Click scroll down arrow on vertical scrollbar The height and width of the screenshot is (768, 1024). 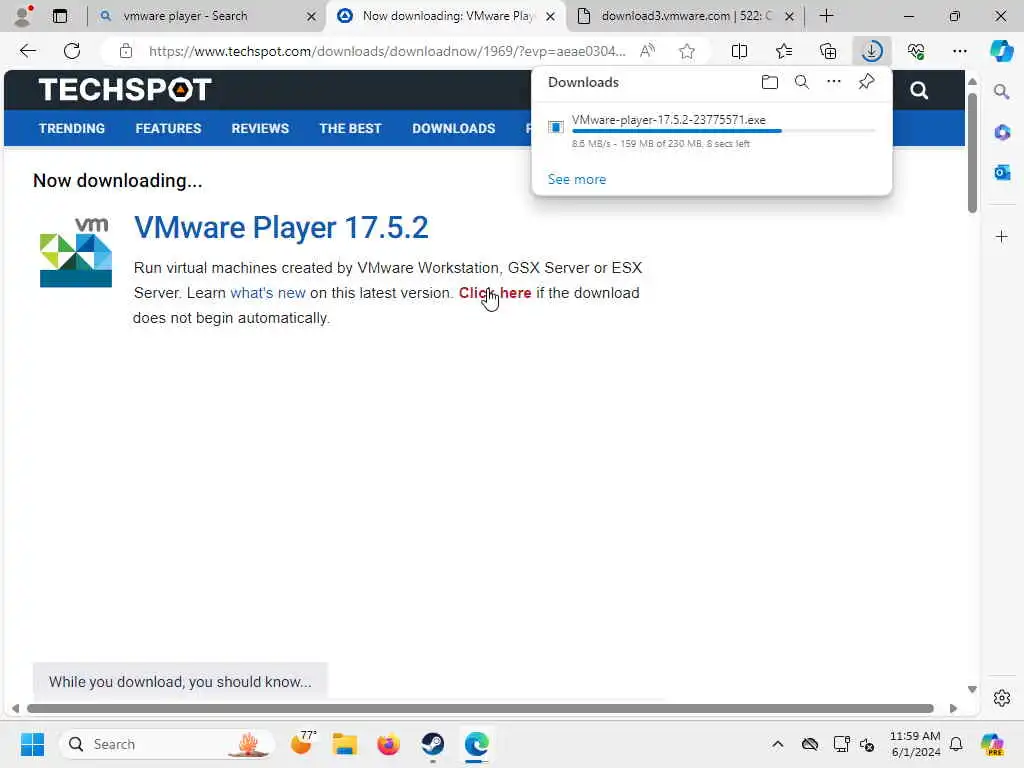(972, 690)
